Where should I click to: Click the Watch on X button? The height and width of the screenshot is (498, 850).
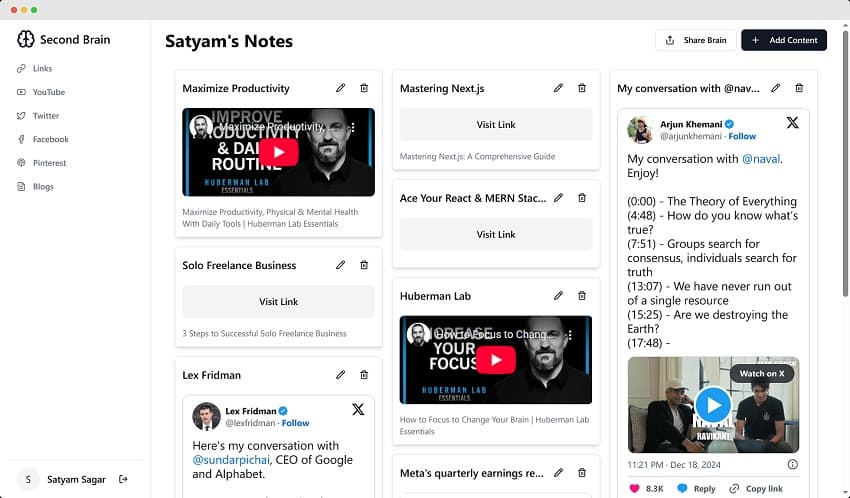762,373
